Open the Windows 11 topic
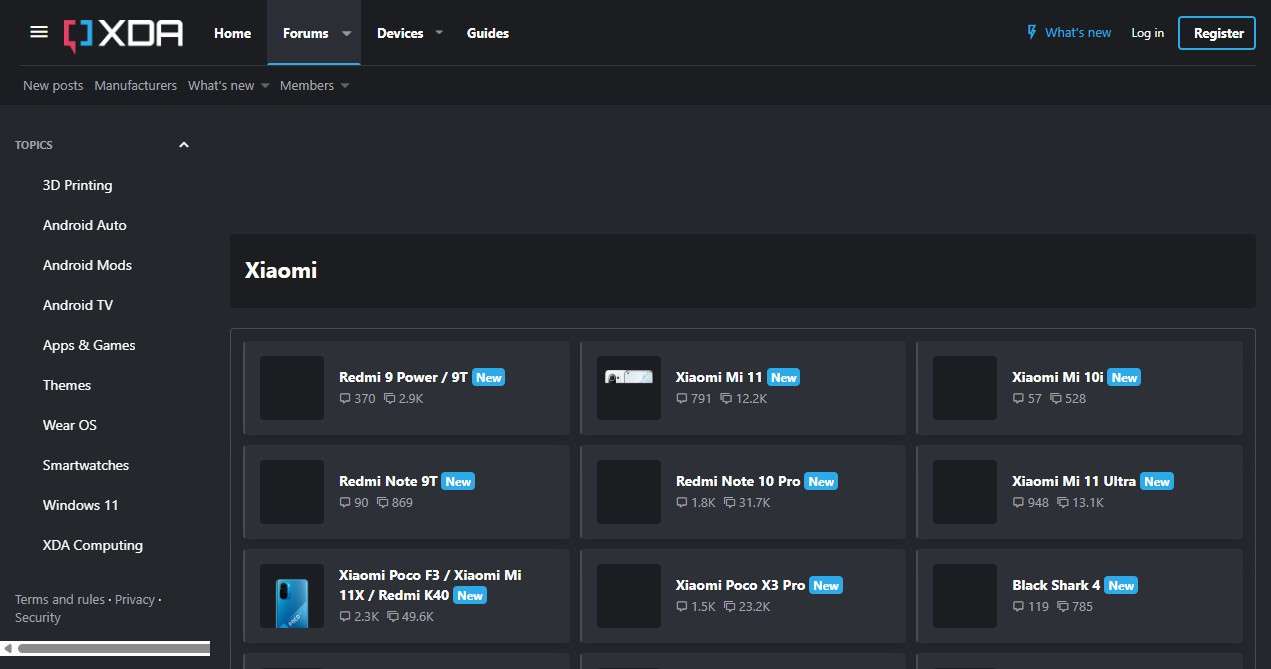This screenshot has height=669, width=1271. point(80,505)
